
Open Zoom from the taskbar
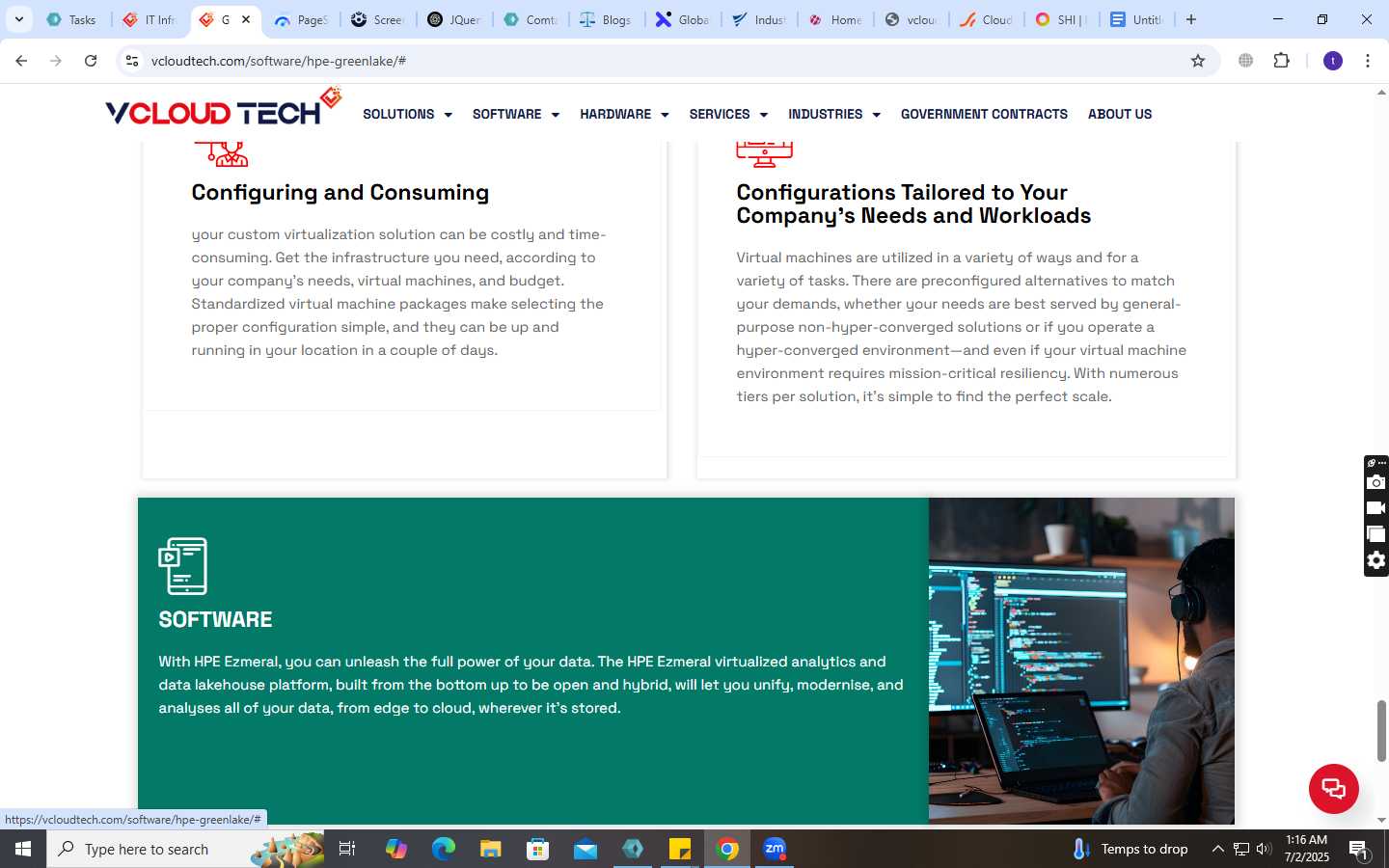[x=775, y=849]
